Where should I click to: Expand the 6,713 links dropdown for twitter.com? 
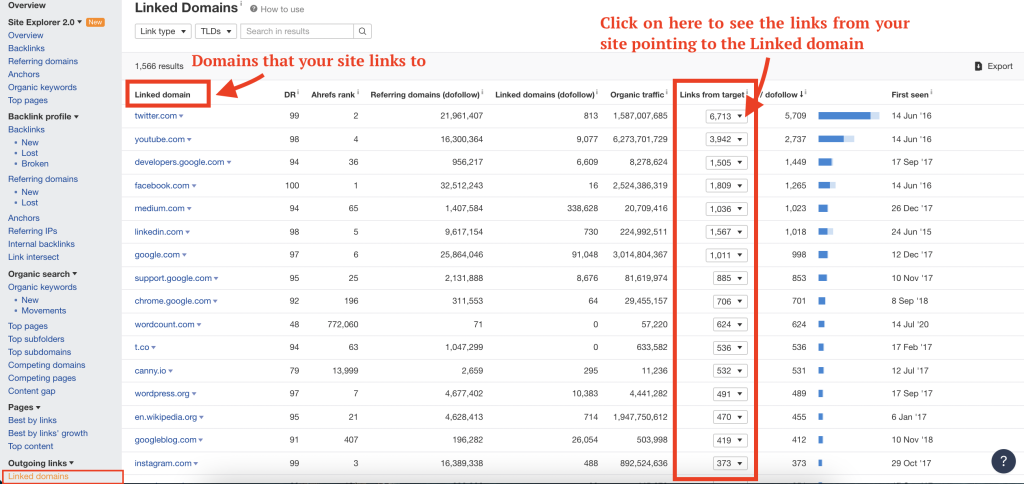point(727,116)
